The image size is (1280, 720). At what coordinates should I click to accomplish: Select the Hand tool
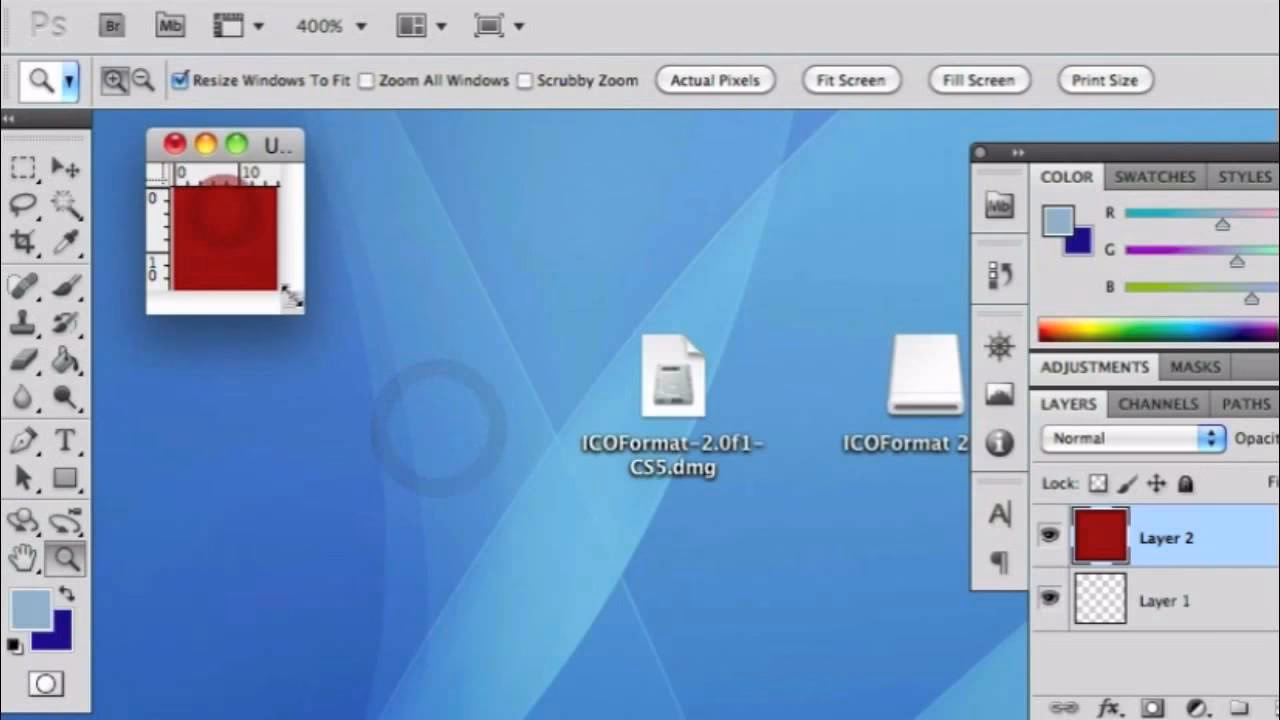tap(22, 558)
